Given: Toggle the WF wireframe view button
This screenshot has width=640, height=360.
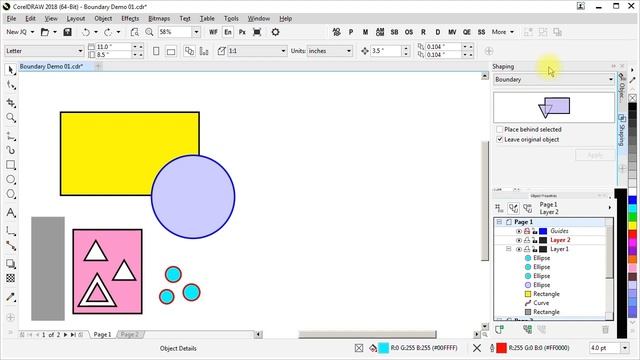Looking at the screenshot, I should pyautogui.click(x=213, y=32).
